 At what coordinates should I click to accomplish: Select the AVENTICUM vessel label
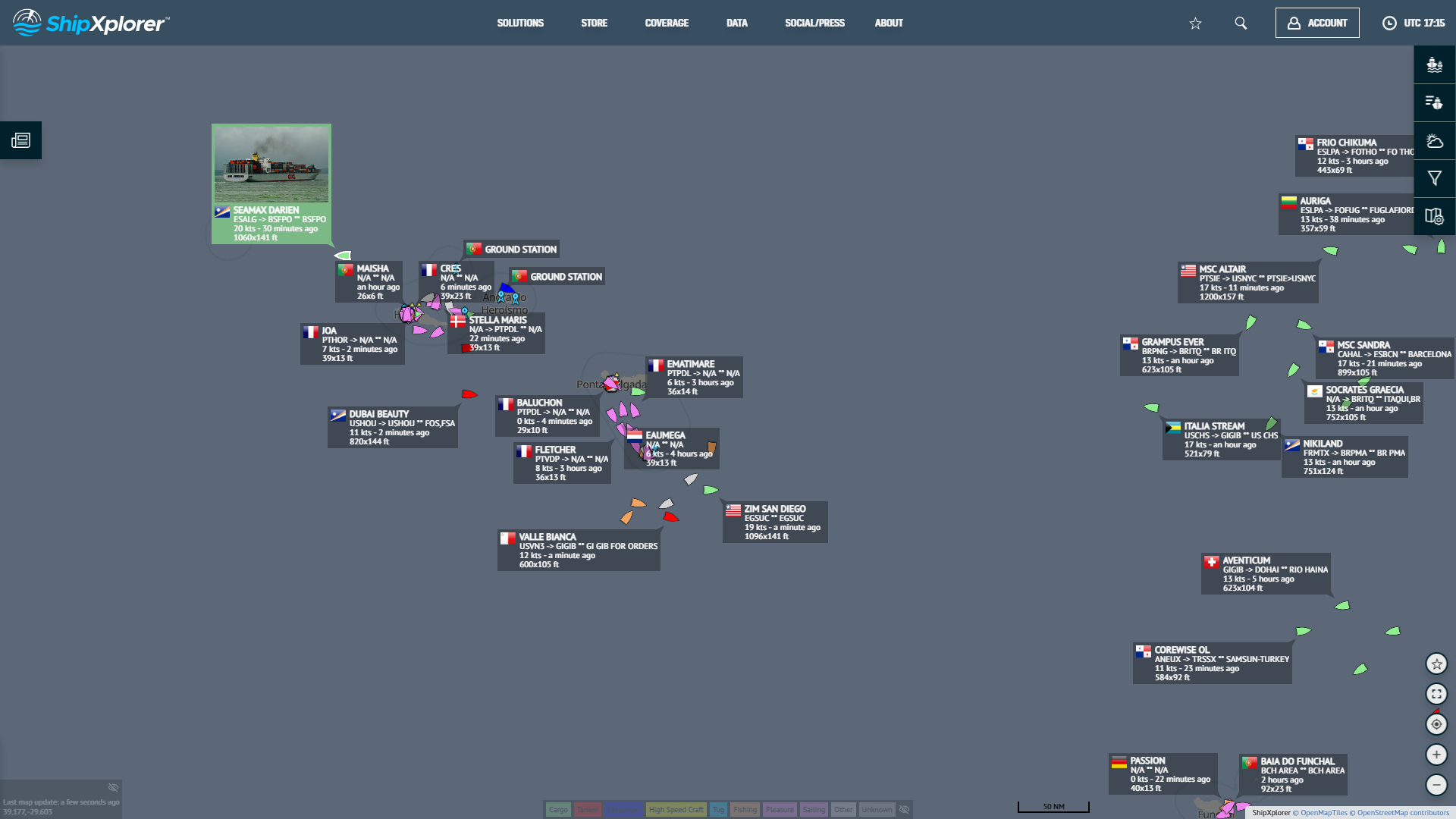pos(1266,574)
